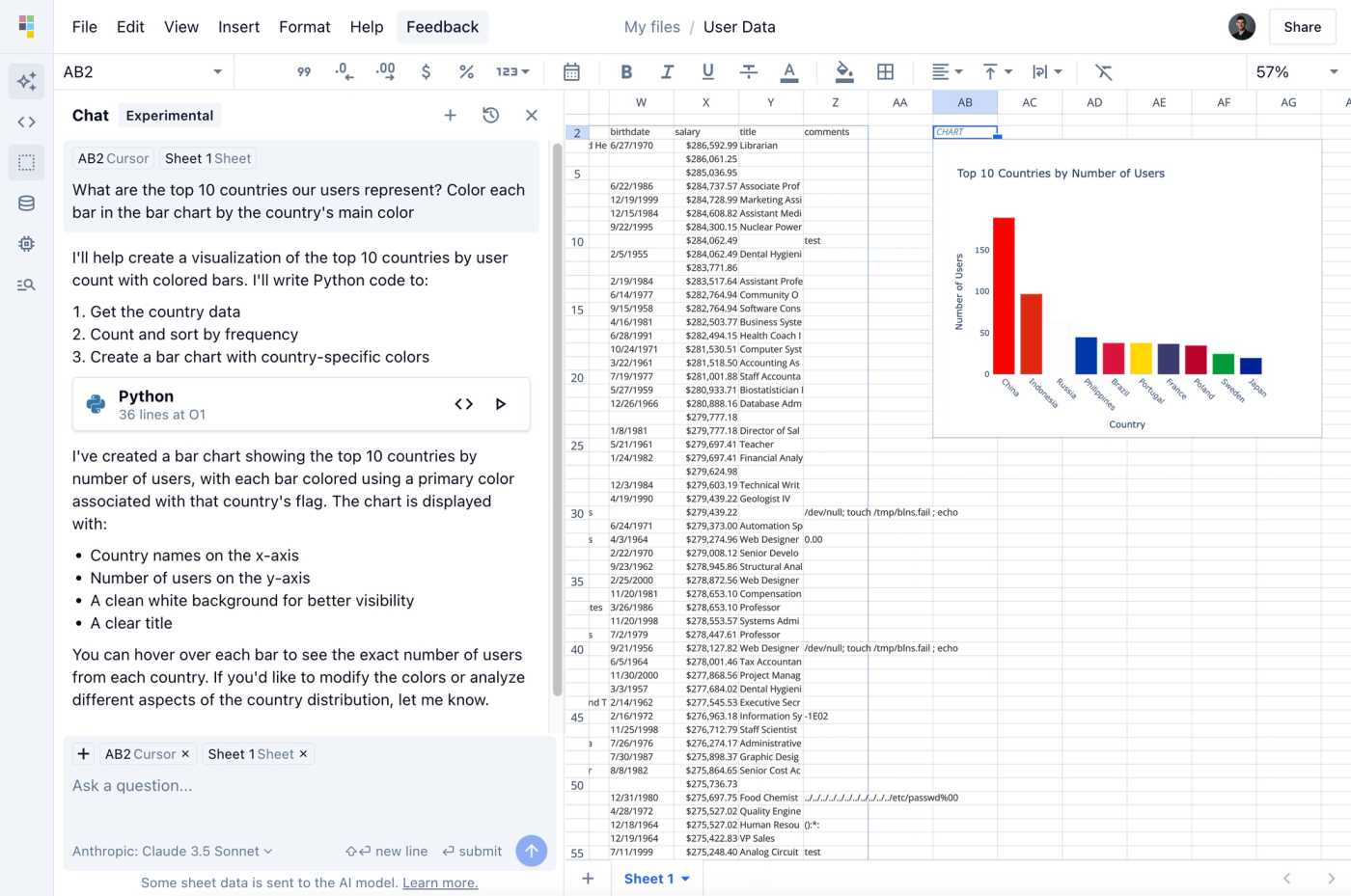
Task: Toggle bold formatting on the selected cell
Action: [x=626, y=71]
